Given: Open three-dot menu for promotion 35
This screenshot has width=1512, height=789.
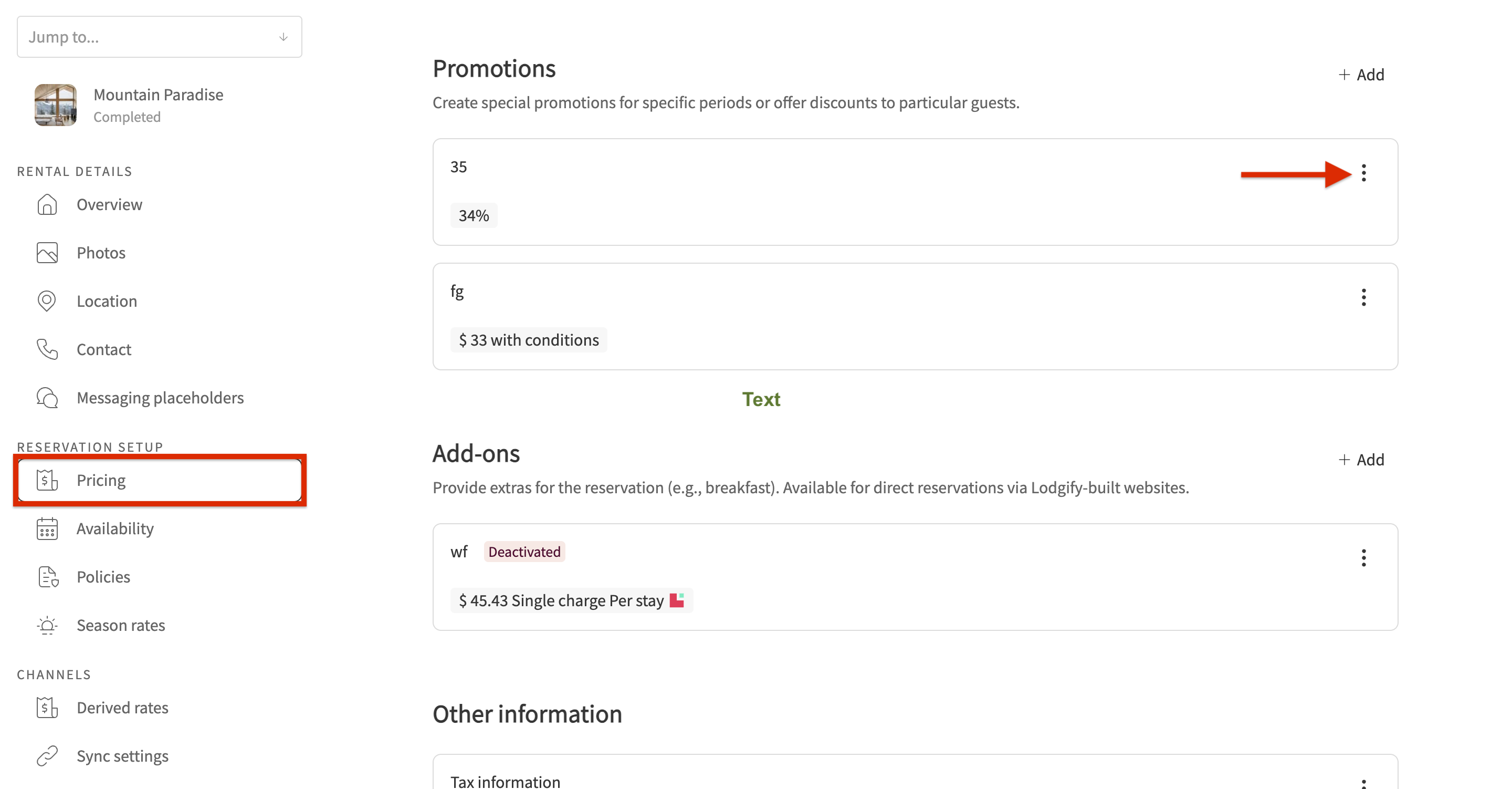Looking at the screenshot, I should (x=1363, y=173).
